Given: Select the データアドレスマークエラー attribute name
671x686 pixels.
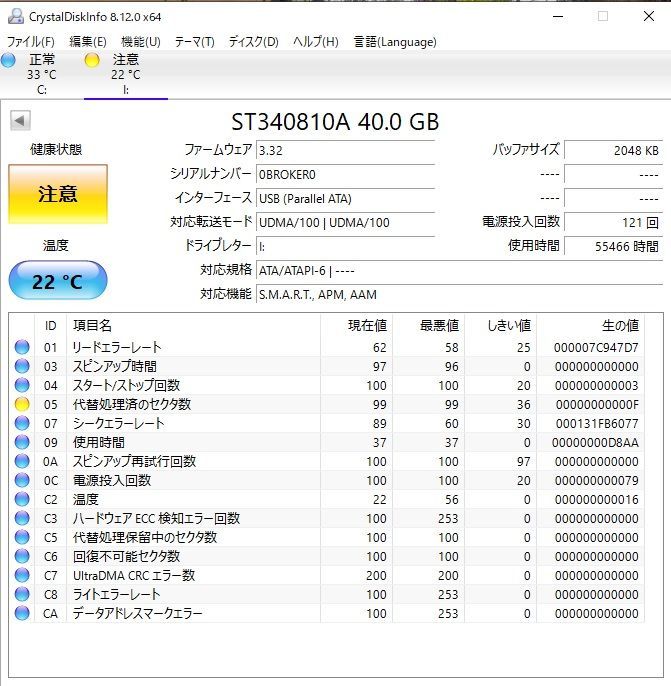Looking at the screenshot, I should (137, 613).
